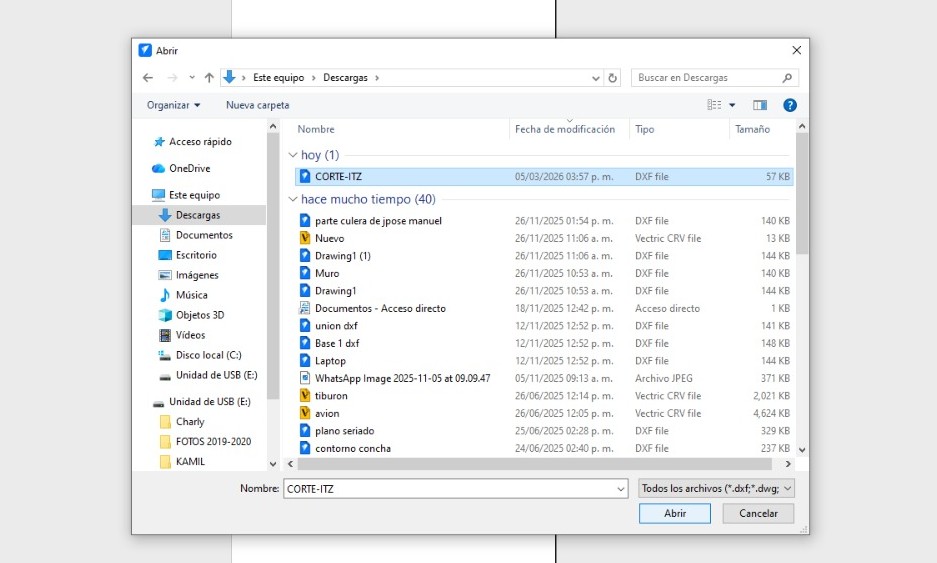Open the view options dropdown arrow
Image resolution: width=937 pixels, height=563 pixels.
click(x=732, y=105)
